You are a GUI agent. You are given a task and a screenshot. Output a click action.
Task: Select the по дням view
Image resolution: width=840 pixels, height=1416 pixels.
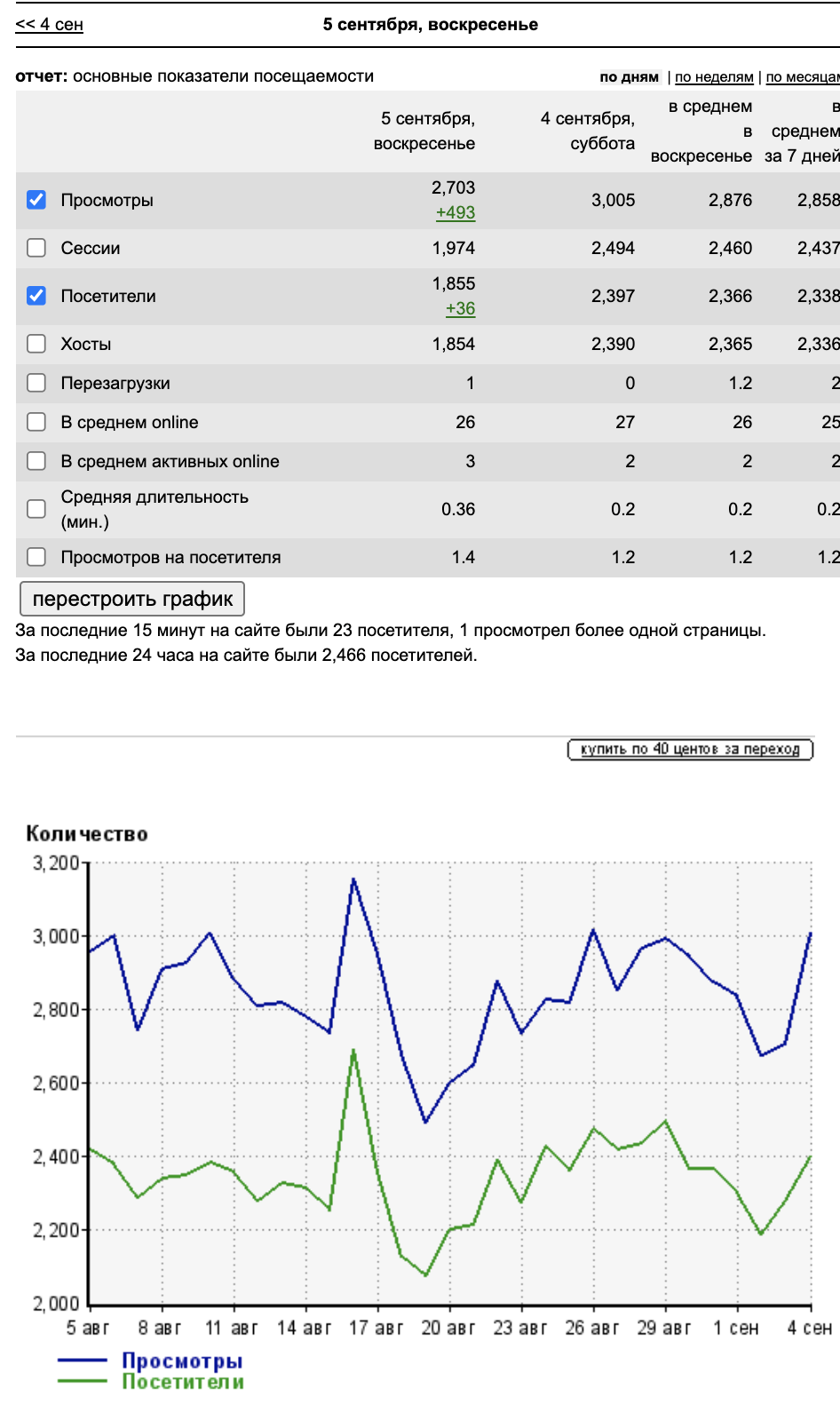(629, 77)
